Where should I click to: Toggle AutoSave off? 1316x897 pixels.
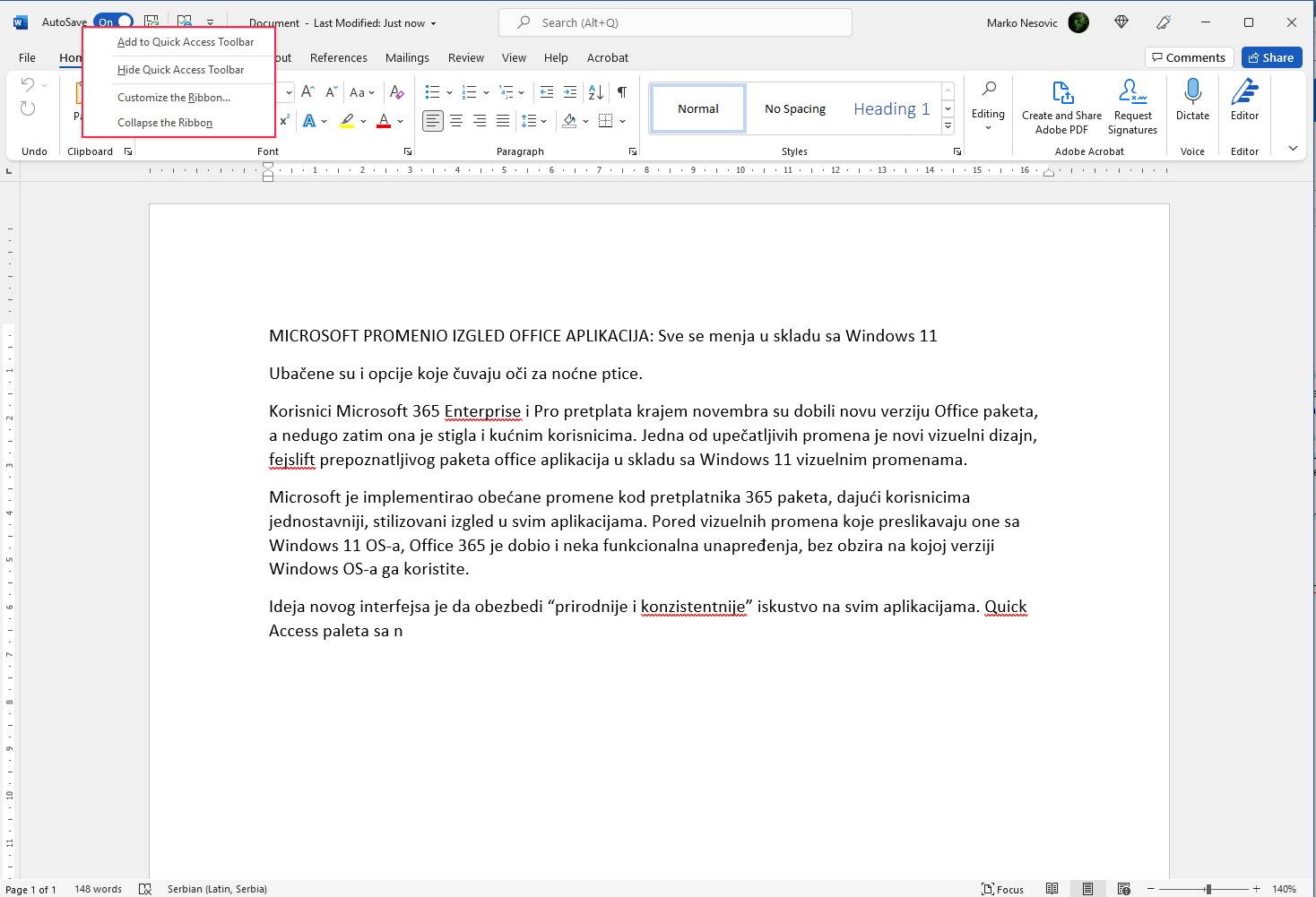[x=112, y=21]
